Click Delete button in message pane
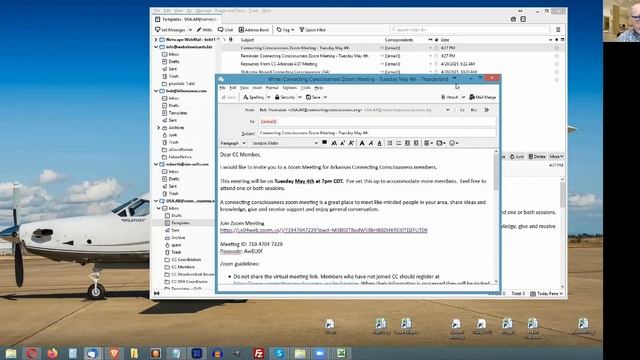 pos(537,156)
